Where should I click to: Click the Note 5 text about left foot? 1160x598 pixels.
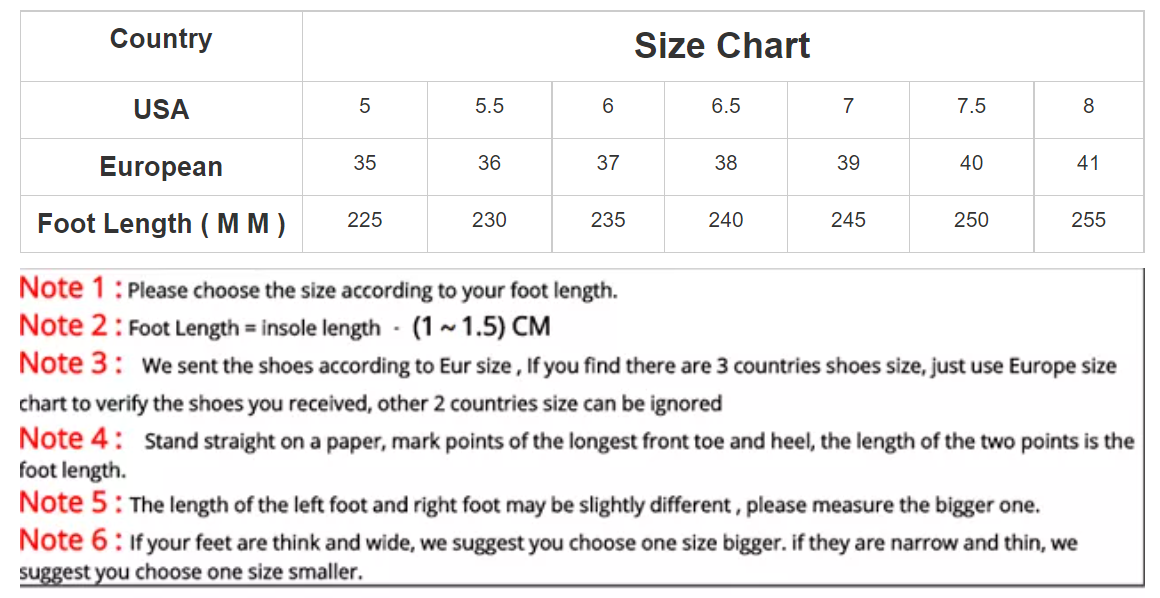coord(584,505)
